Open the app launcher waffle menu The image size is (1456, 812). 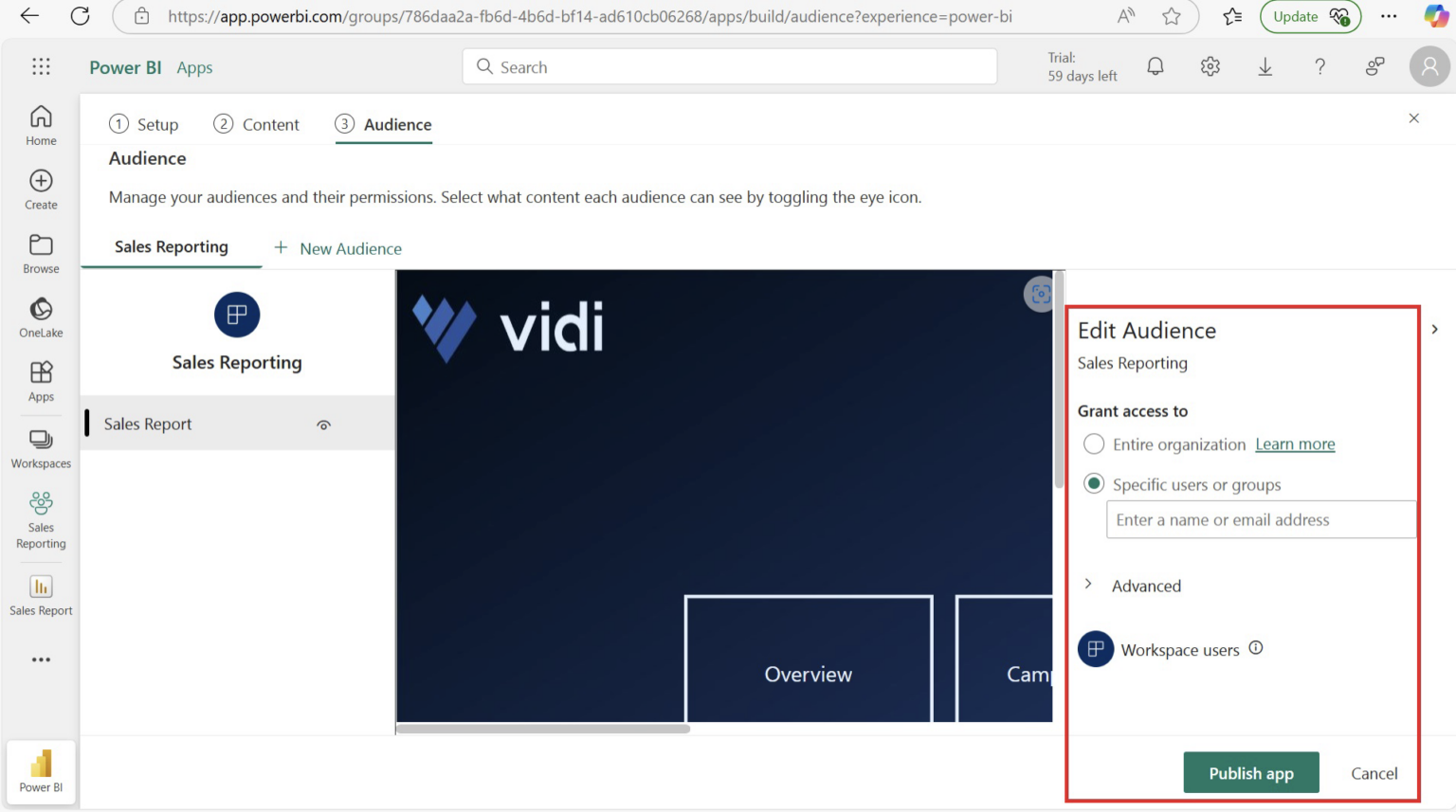41,66
